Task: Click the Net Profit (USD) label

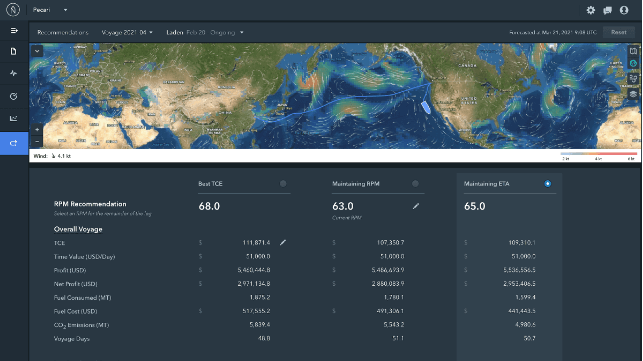Action: point(75,284)
